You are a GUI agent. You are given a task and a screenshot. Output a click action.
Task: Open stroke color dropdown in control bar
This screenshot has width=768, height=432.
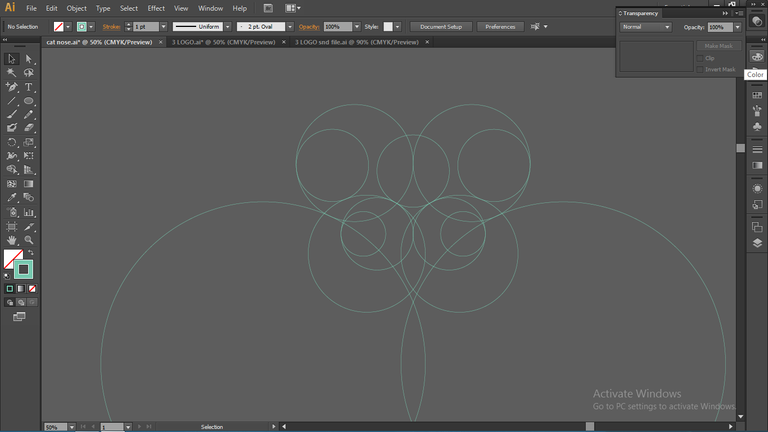92,27
